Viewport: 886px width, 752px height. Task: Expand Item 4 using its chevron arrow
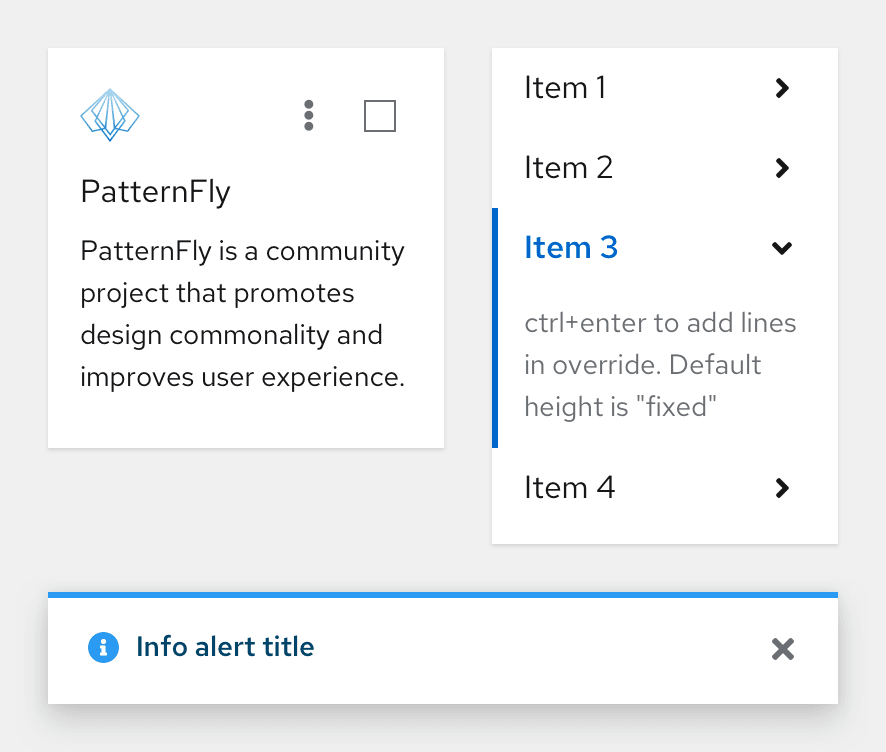click(782, 488)
